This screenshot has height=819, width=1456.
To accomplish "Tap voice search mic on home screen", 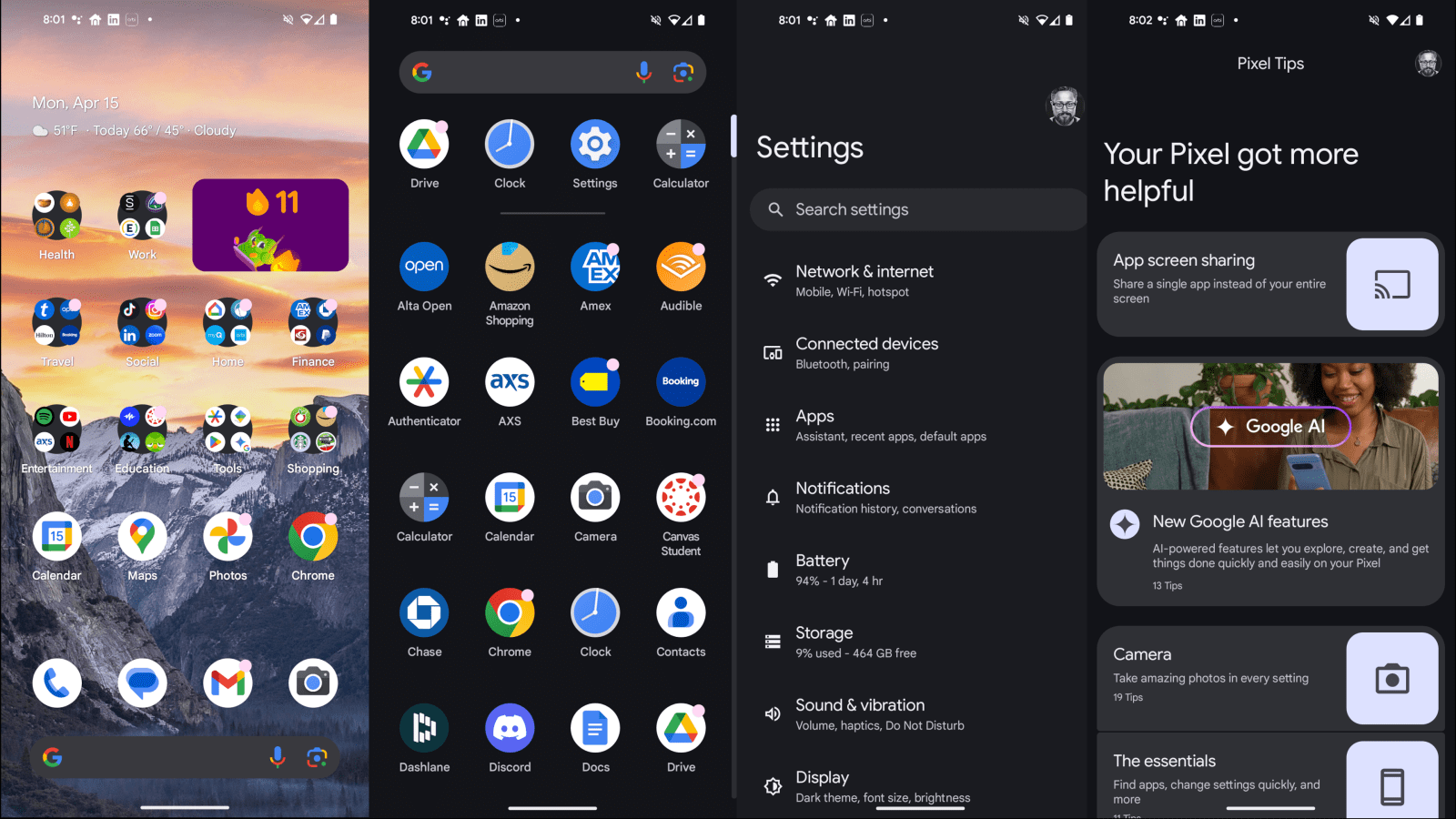I will point(278,757).
